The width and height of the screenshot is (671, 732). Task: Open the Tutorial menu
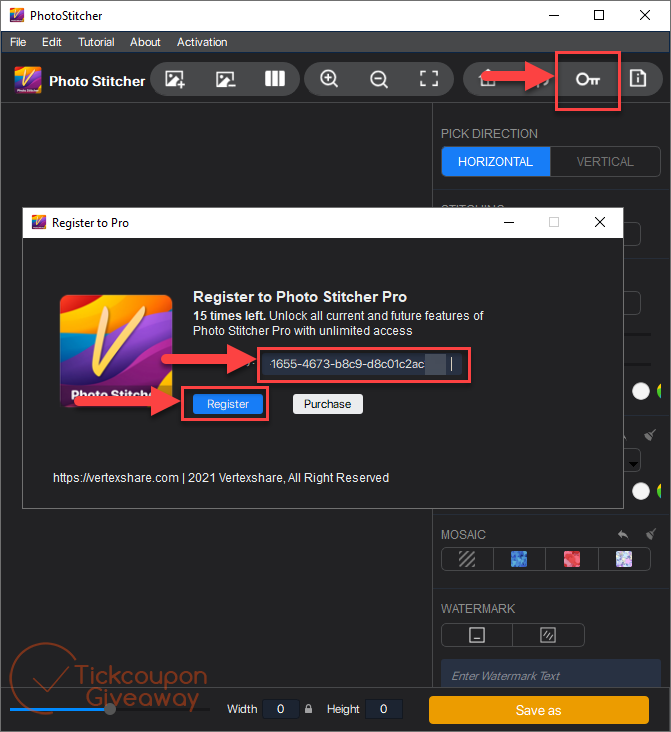(x=96, y=42)
